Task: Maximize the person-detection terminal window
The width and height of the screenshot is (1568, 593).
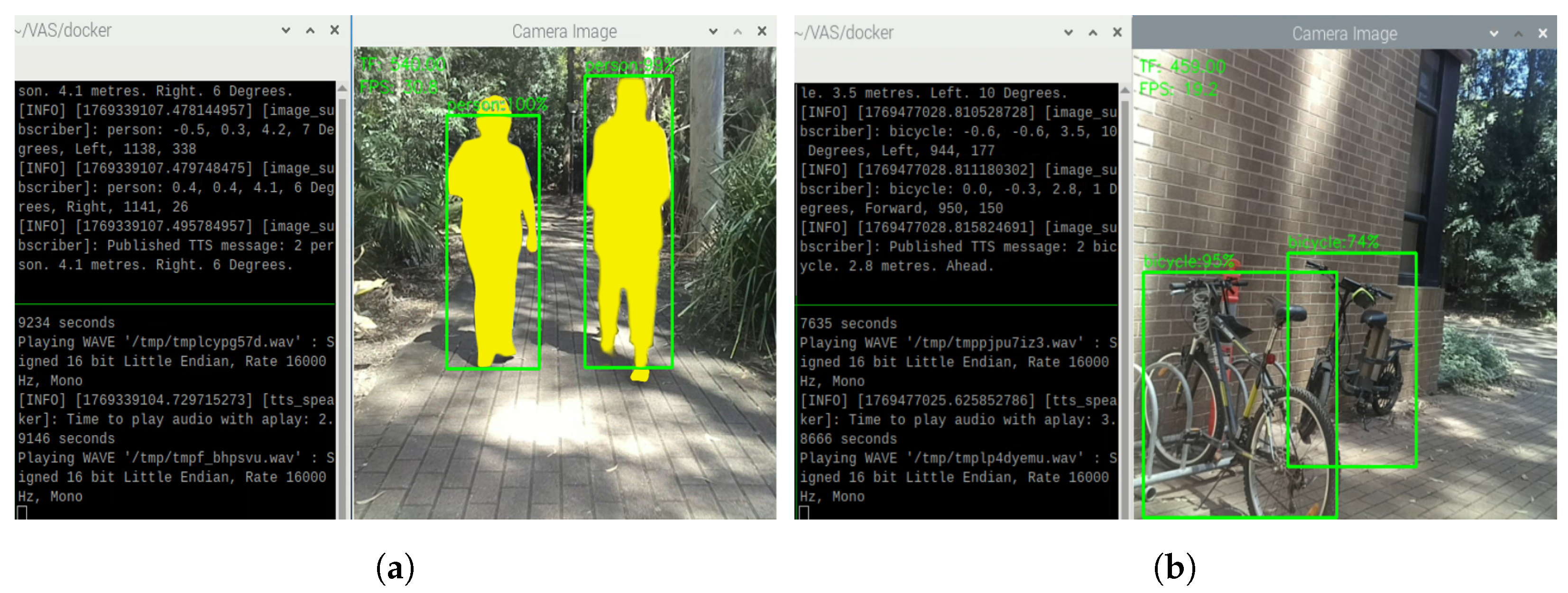Action: (x=311, y=30)
